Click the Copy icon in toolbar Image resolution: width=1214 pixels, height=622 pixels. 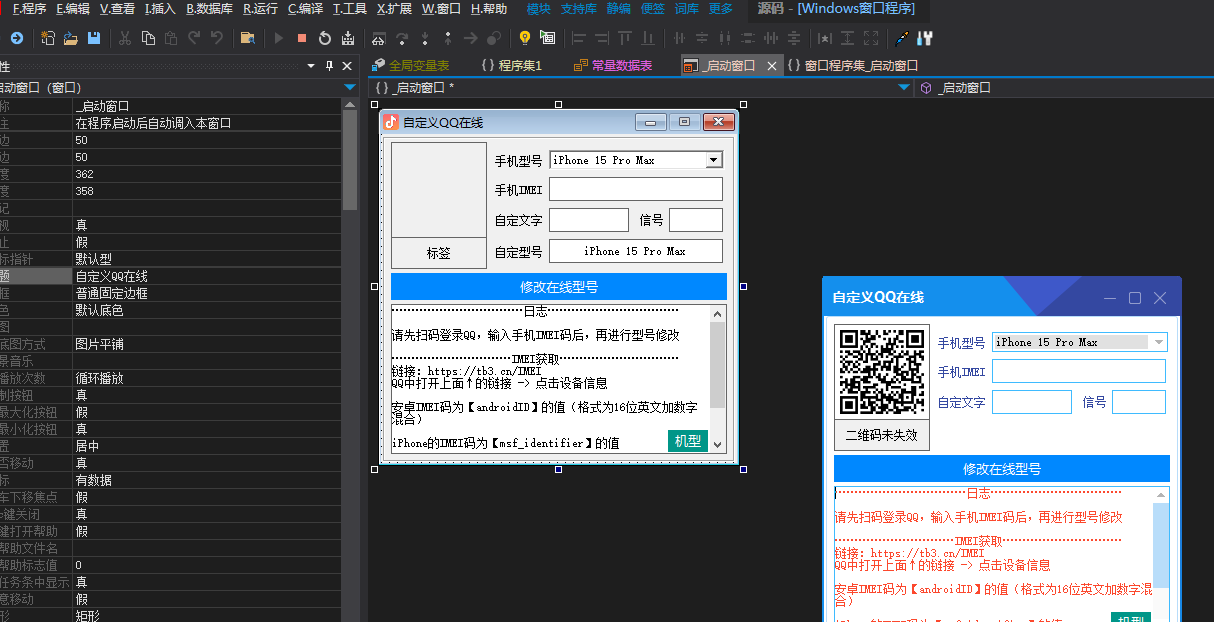tap(148, 39)
